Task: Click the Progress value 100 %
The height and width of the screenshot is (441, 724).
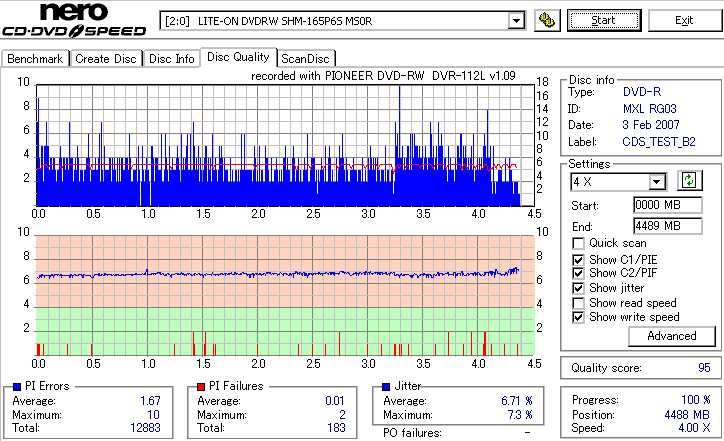Action: point(696,400)
